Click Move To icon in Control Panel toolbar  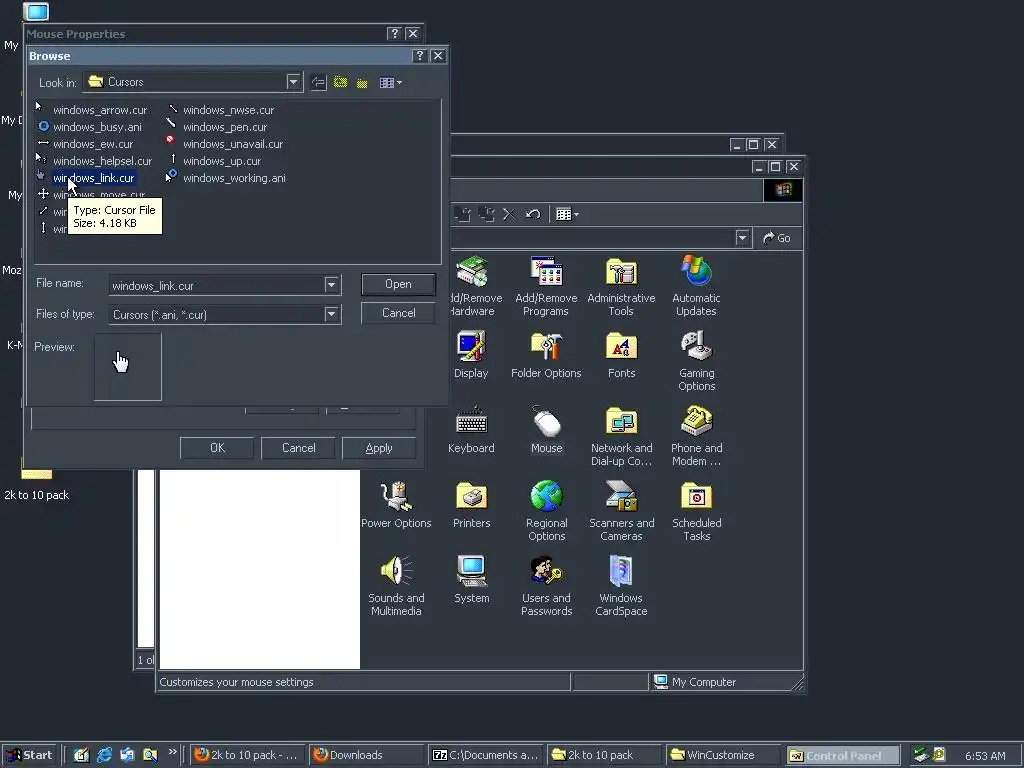click(462, 214)
